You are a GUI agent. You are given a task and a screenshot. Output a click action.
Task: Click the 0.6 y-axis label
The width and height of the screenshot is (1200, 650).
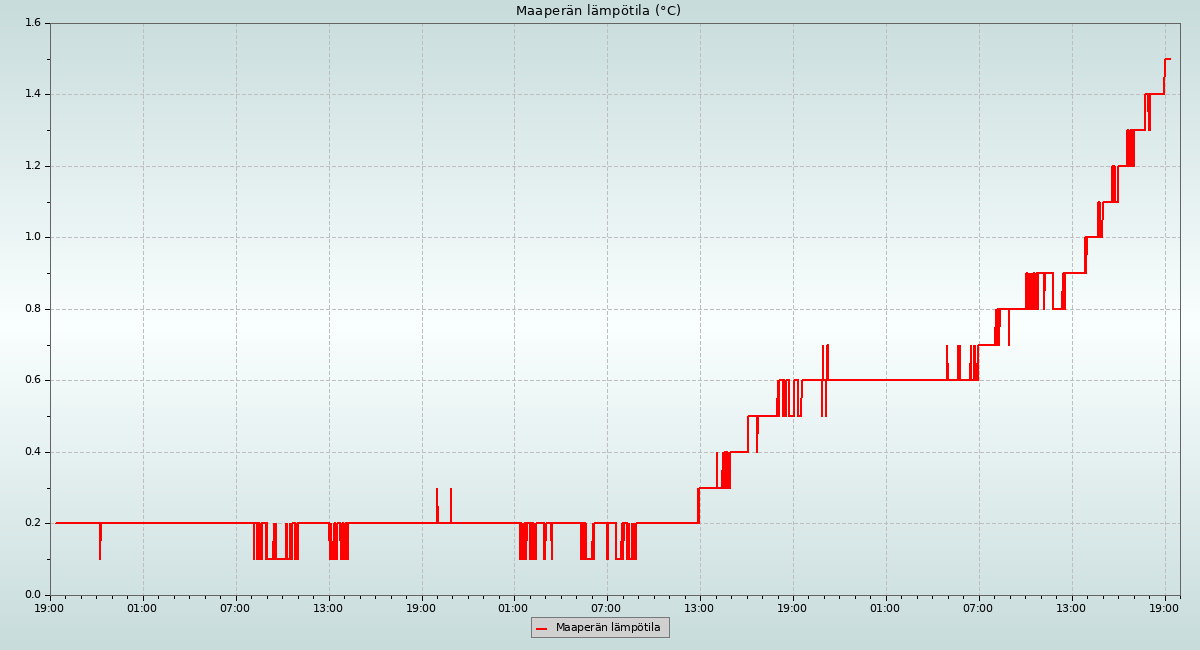tap(32, 380)
